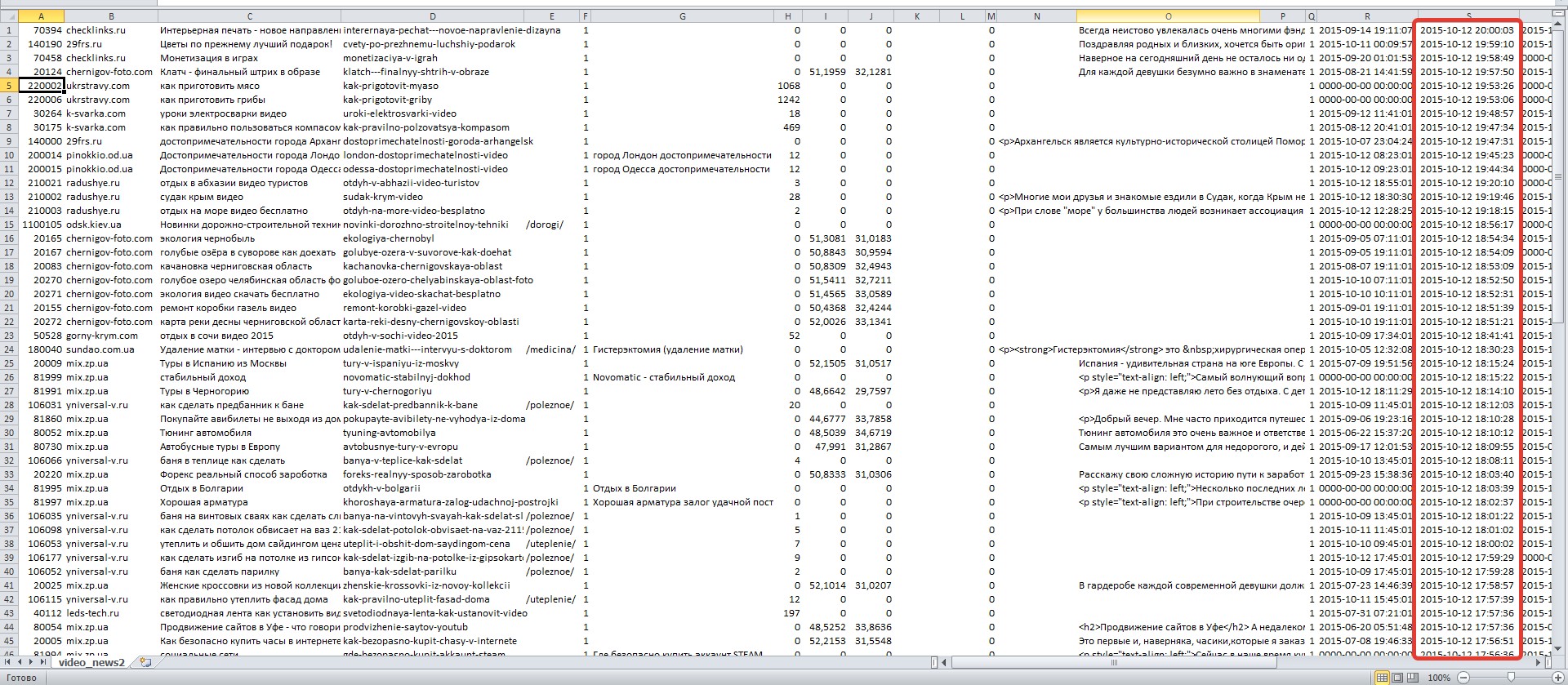
Task: Zoom out with the minus button
Action: pyautogui.click(x=1463, y=678)
